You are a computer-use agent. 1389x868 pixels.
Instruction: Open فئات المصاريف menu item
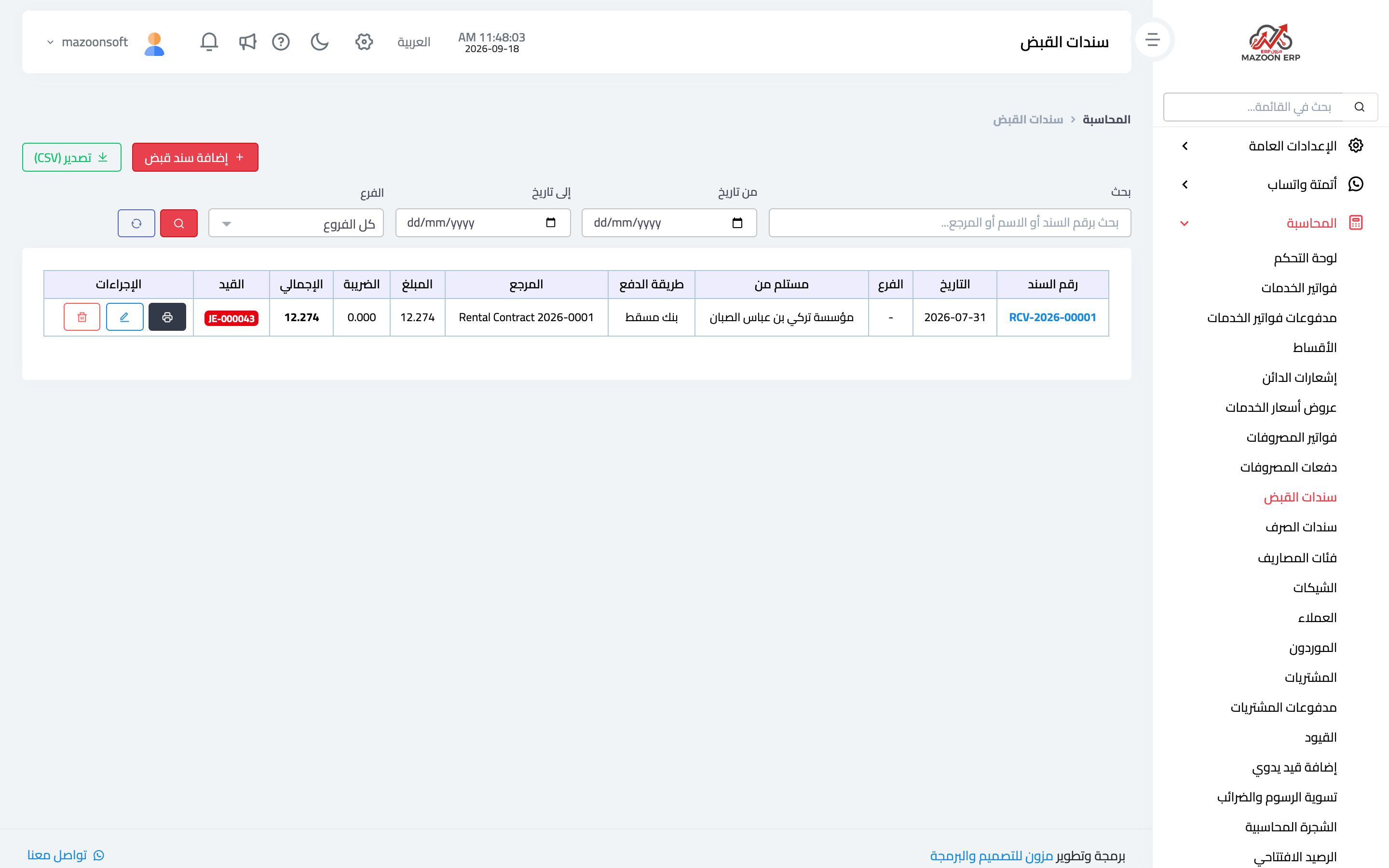(1297, 557)
